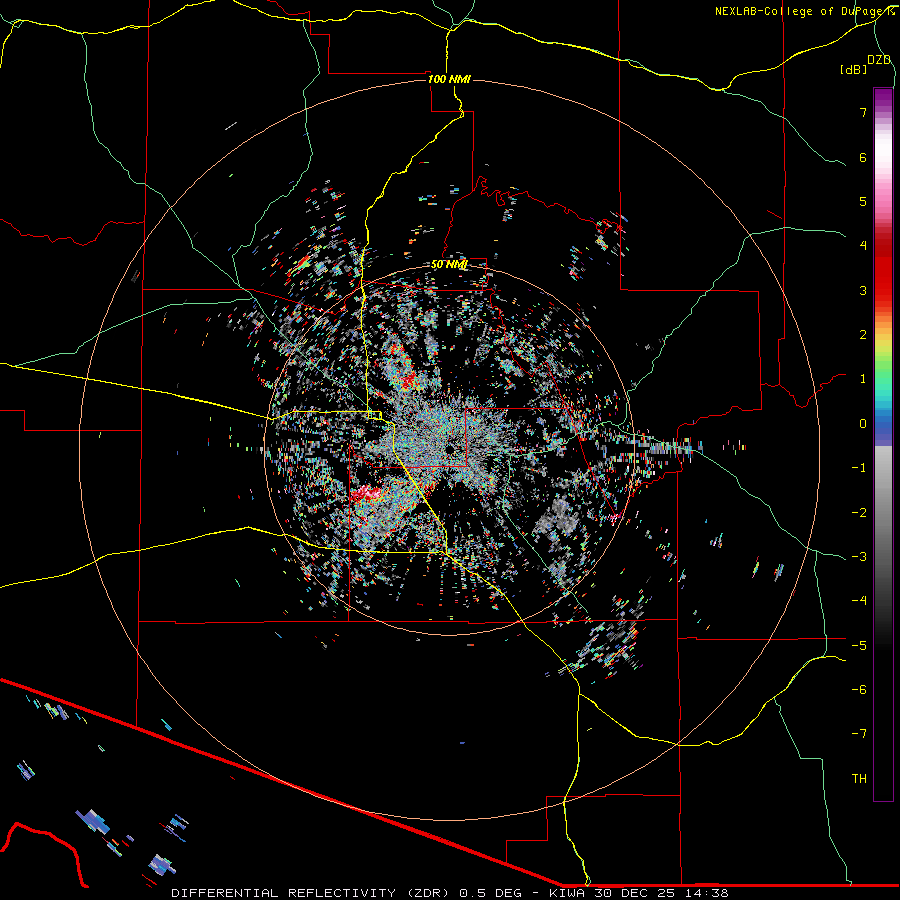Click the "50 NMI" range ring label
Image resolution: width=900 pixels, height=900 pixels.
coord(449,264)
